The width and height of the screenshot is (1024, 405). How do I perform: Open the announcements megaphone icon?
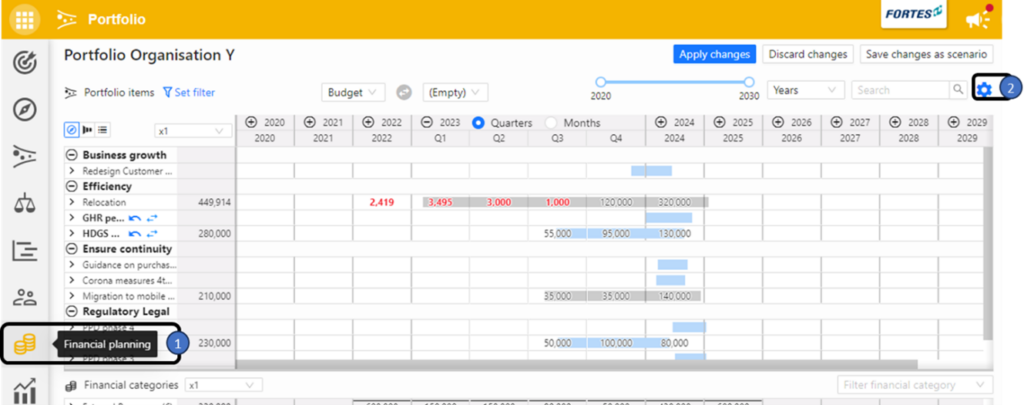tap(978, 20)
